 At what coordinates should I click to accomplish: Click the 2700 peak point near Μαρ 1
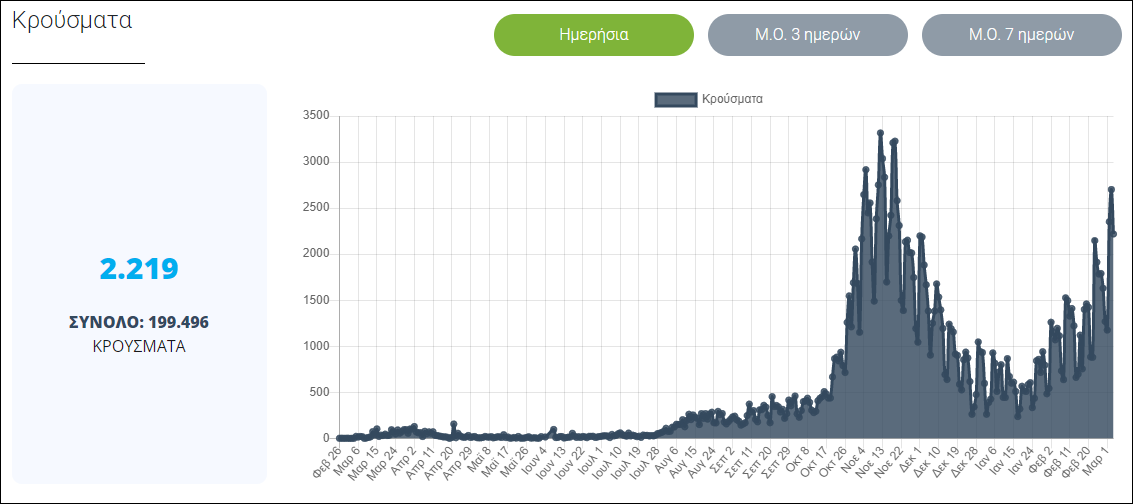tap(1111, 190)
